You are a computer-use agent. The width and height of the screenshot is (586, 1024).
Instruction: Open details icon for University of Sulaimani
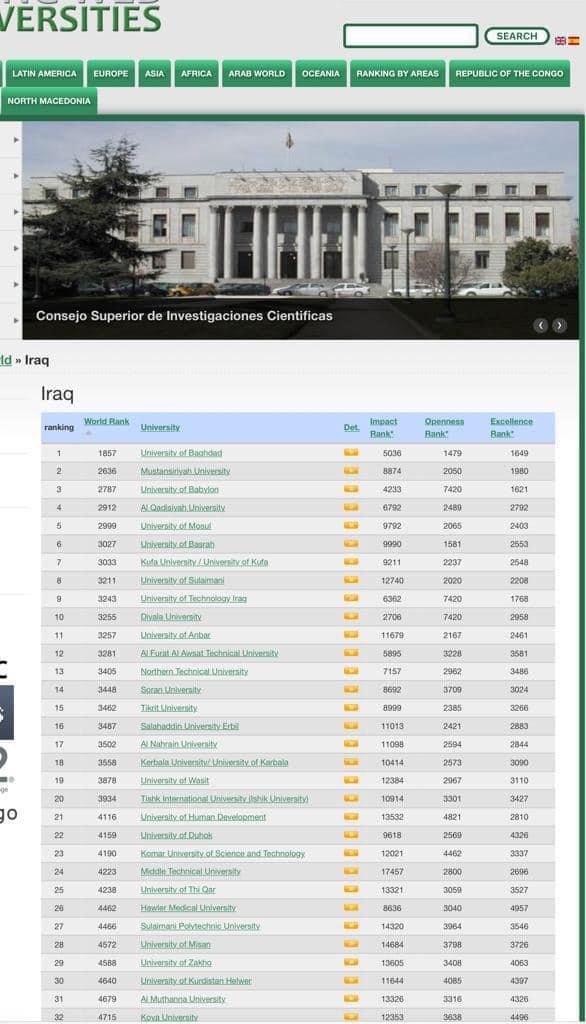(x=351, y=580)
